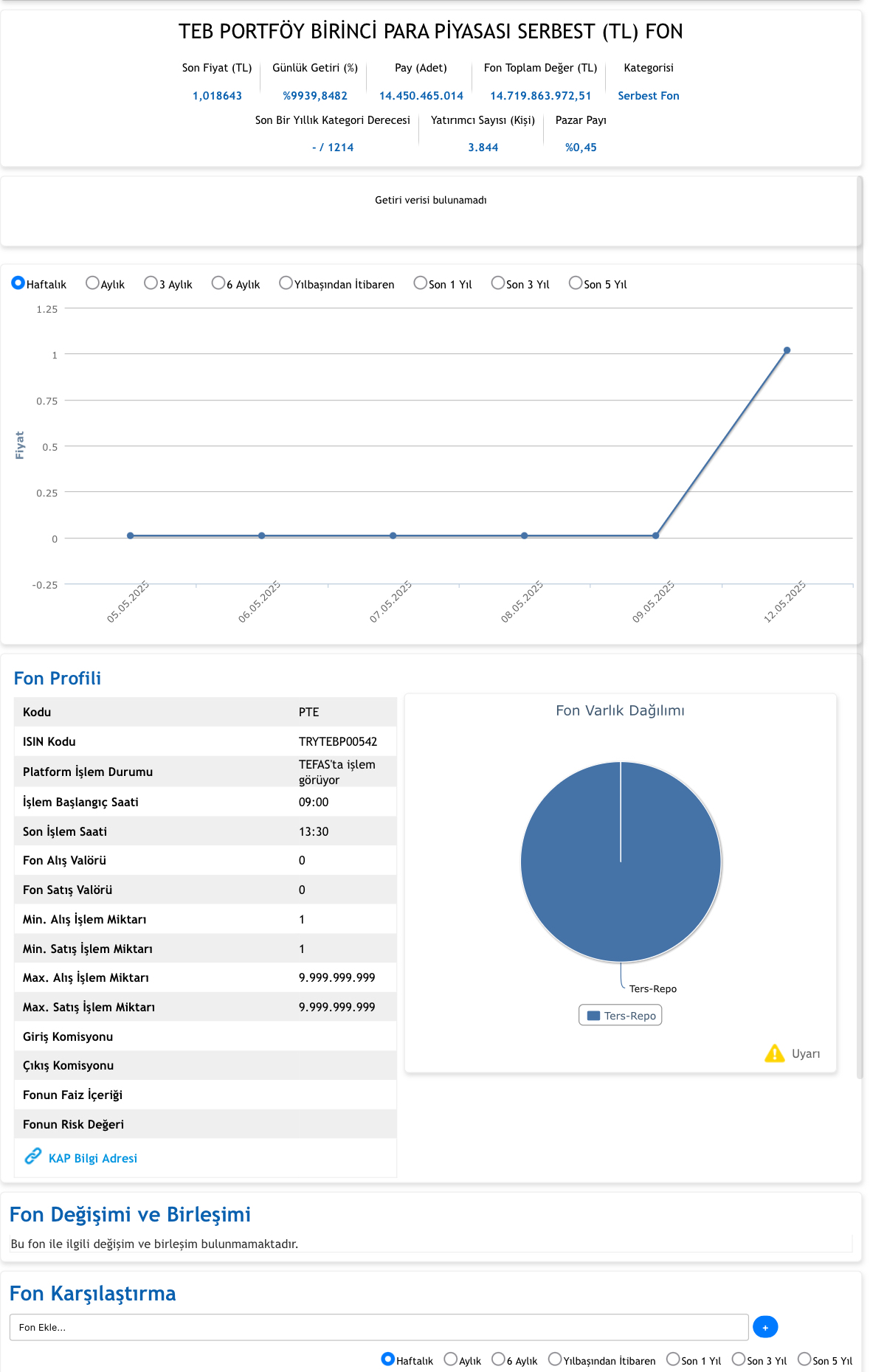Click the yellow warning triangle icon
The height and width of the screenshot is (1372, 870).
click(775, 1053)
